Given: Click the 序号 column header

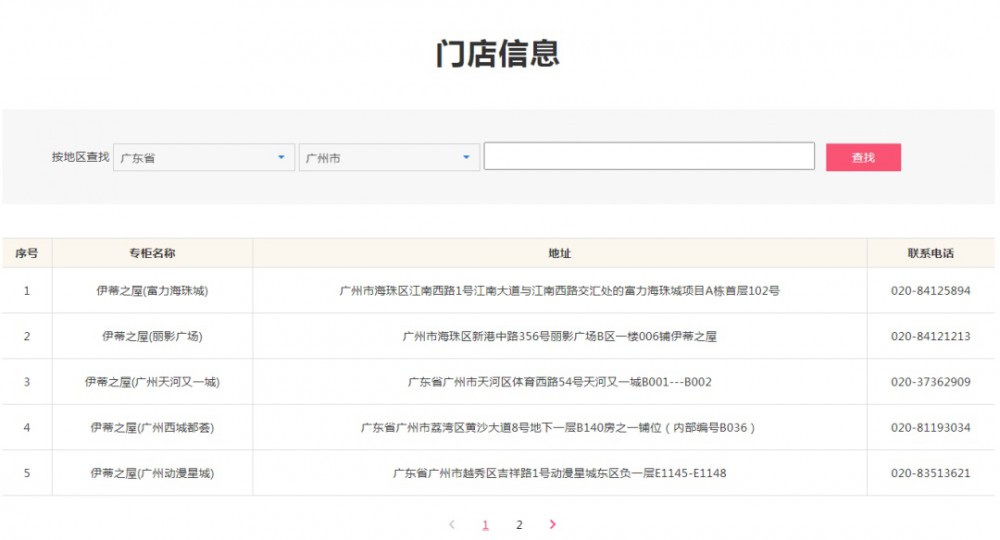Looking at the screenshot, I should 26,253.
